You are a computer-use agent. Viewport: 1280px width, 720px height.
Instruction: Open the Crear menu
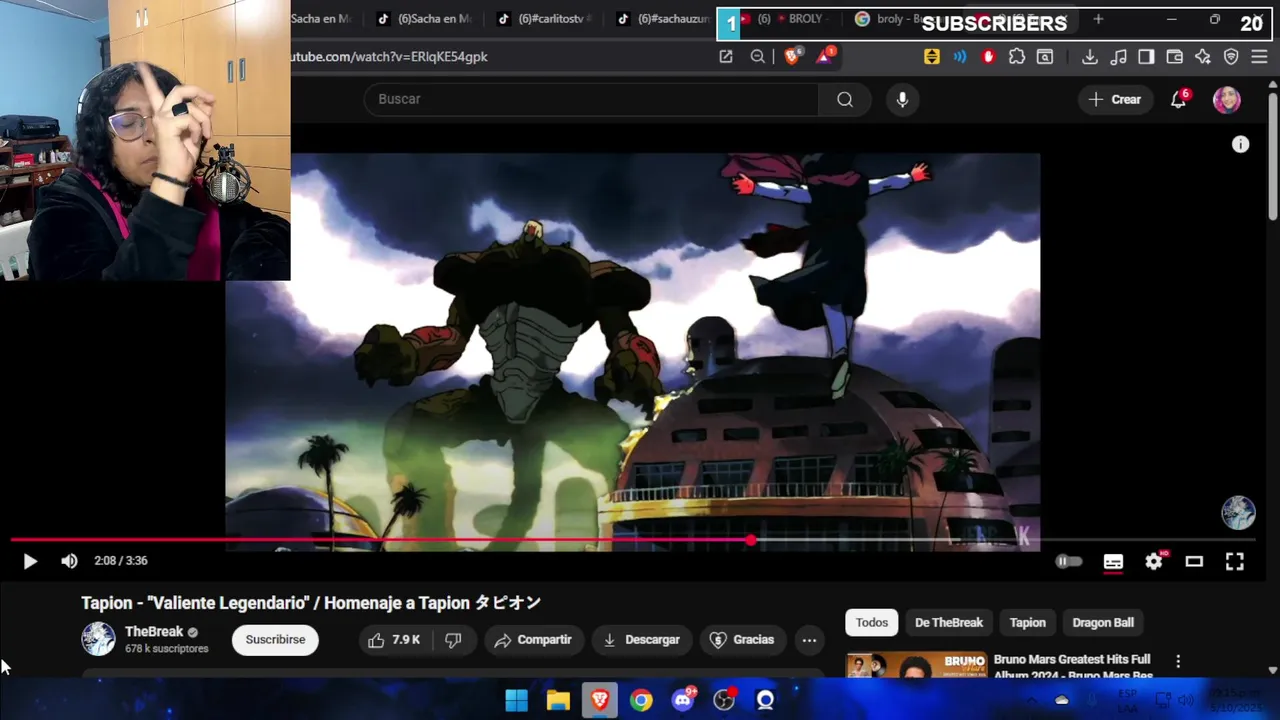tap(1115, 99)
